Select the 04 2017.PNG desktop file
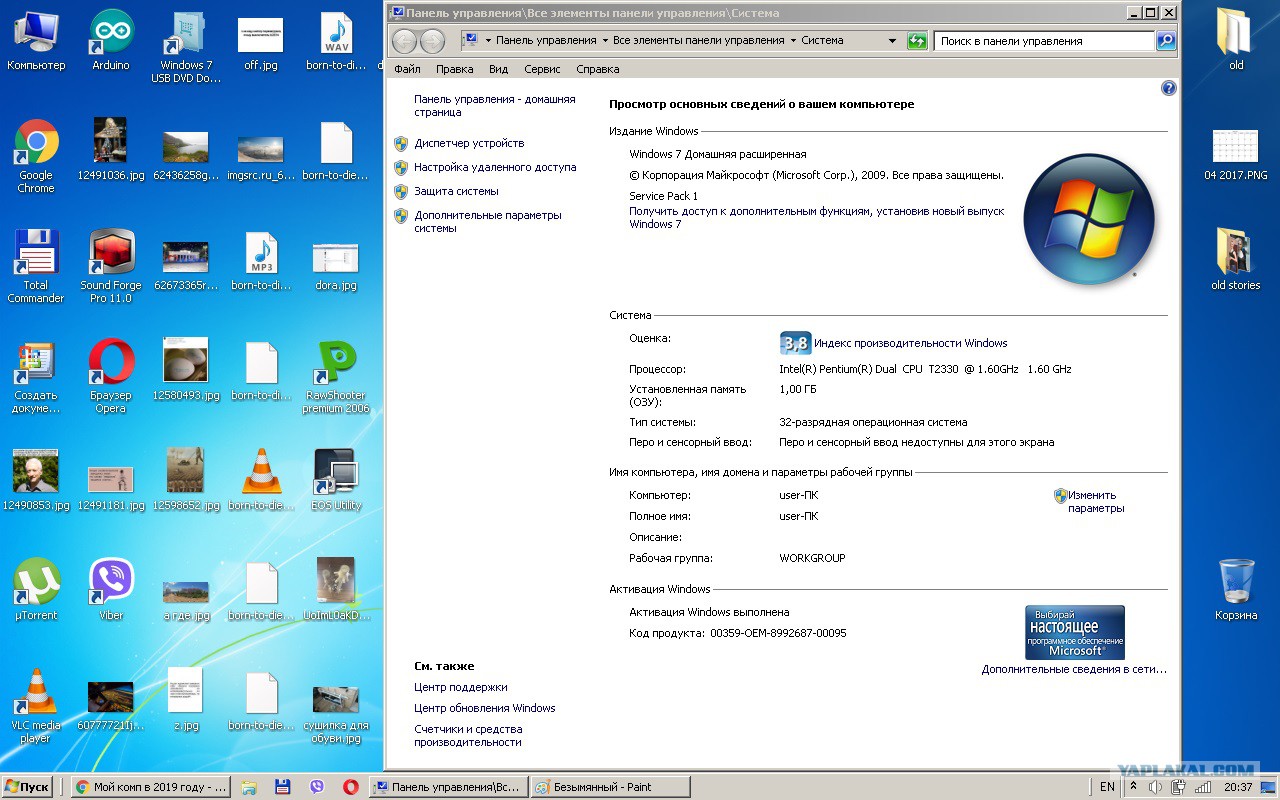Screen dimensions: 1280x800 (x=1236, y=155)
